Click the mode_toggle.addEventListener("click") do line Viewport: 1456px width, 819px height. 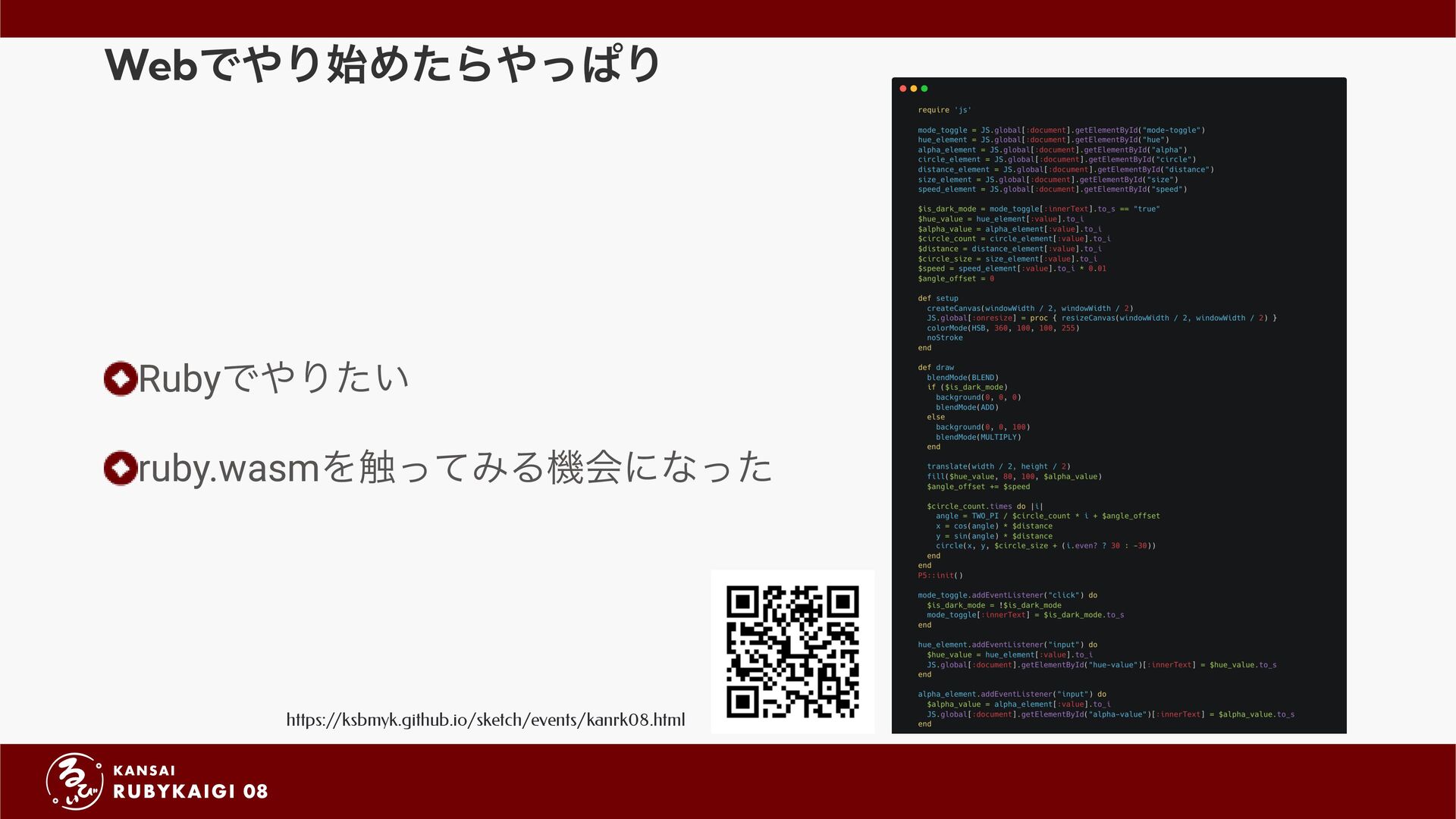click(x=1007, y=595)
